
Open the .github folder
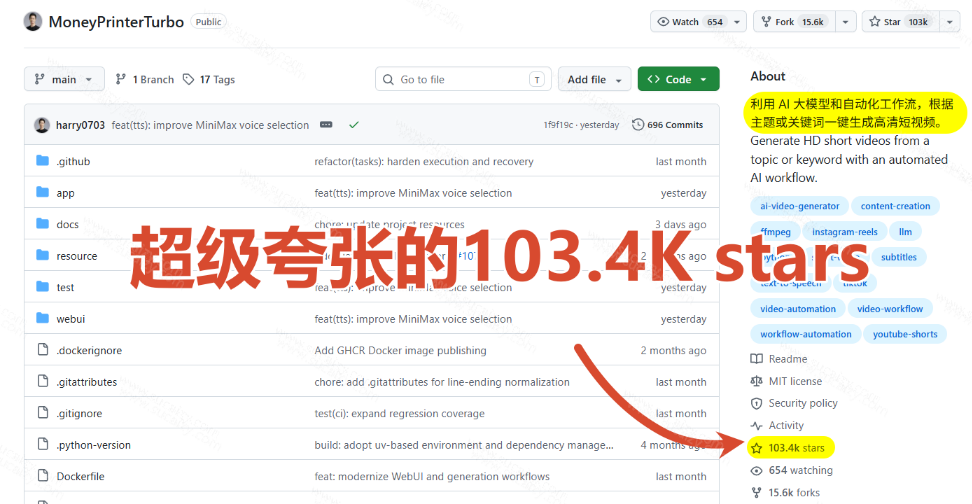tap(73, 161)
